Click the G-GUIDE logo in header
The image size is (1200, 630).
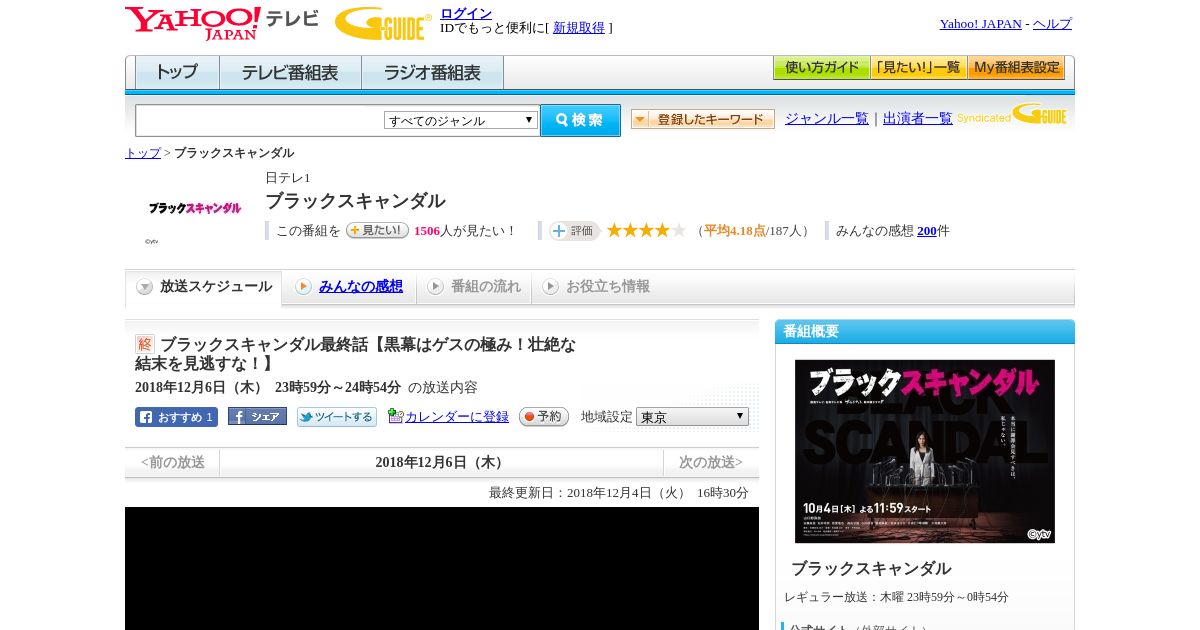pos(383,23)
